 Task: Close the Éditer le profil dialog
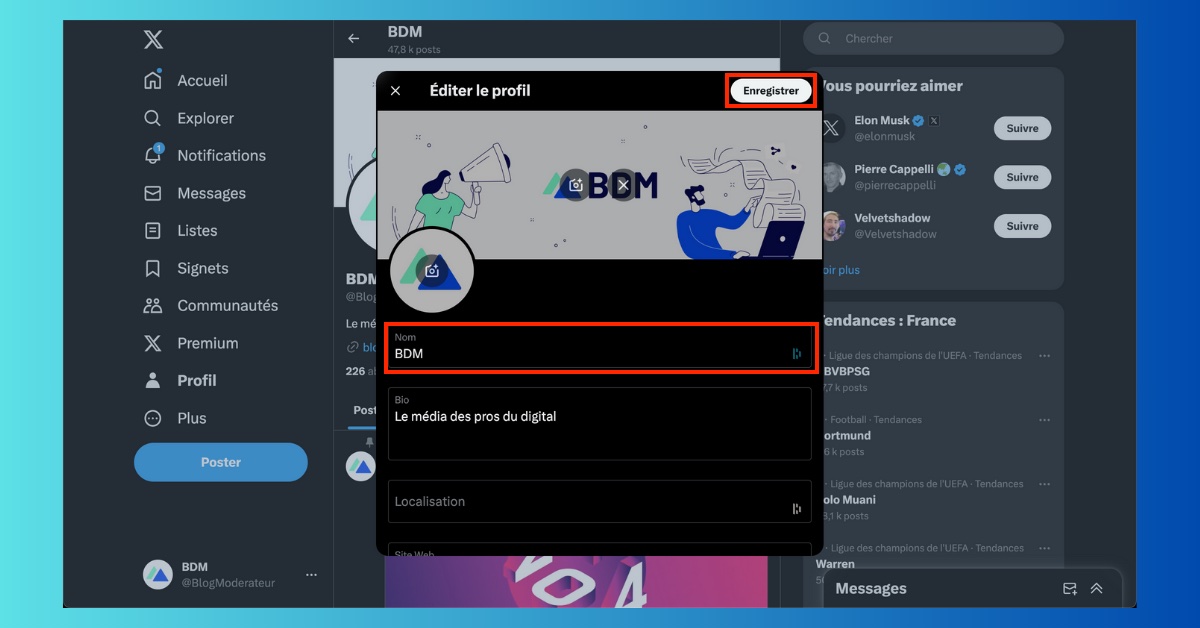395,91
